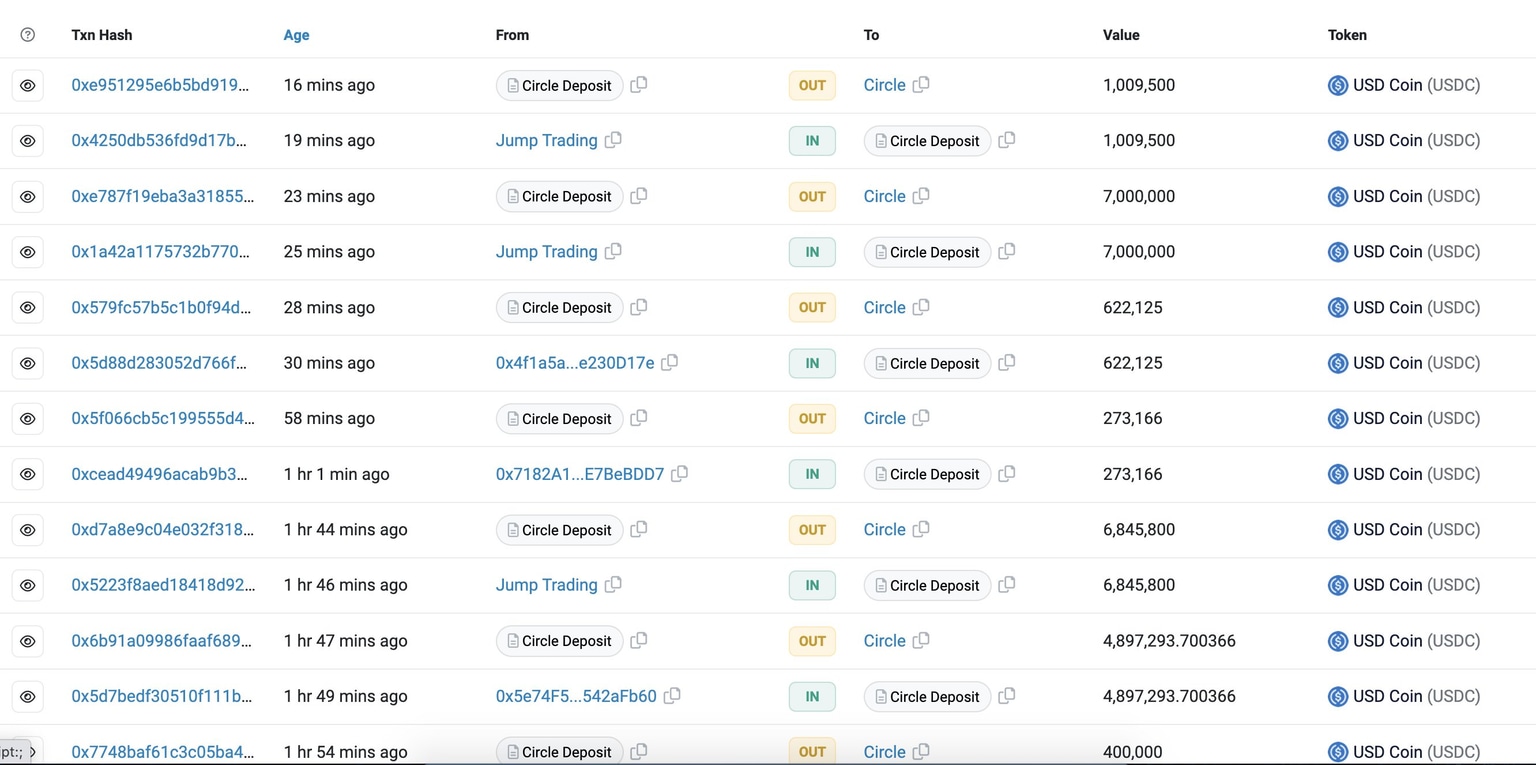Click the help question-mark icon in header

(27, 35)
